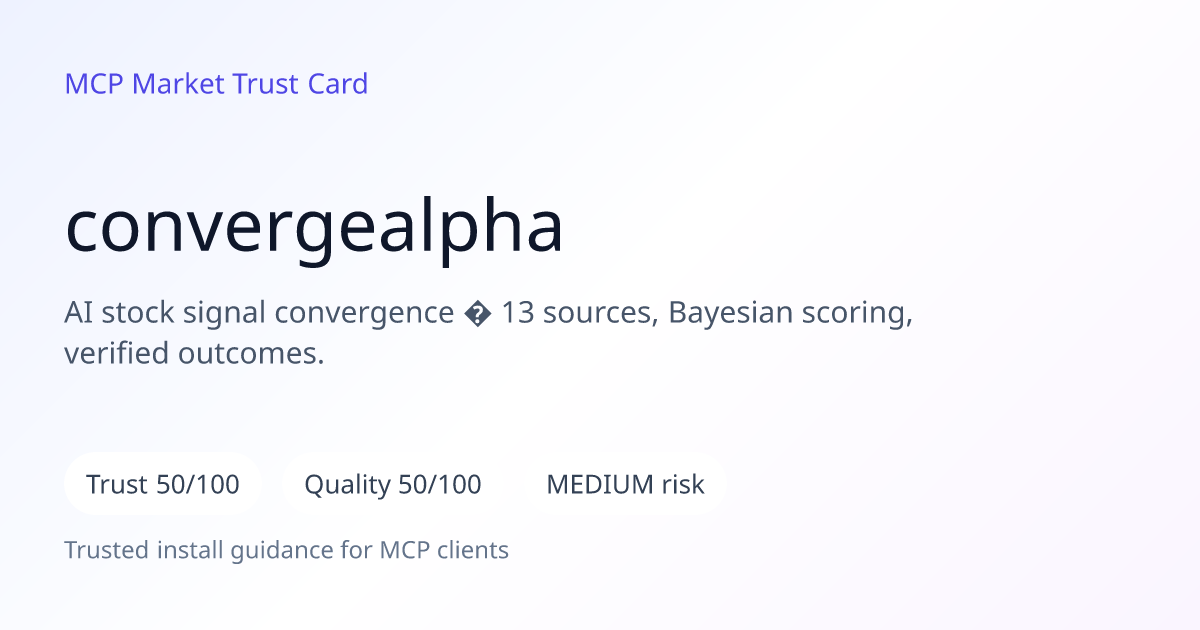Click 'AI stock signal convergence' description text

[x=259, y=314]
